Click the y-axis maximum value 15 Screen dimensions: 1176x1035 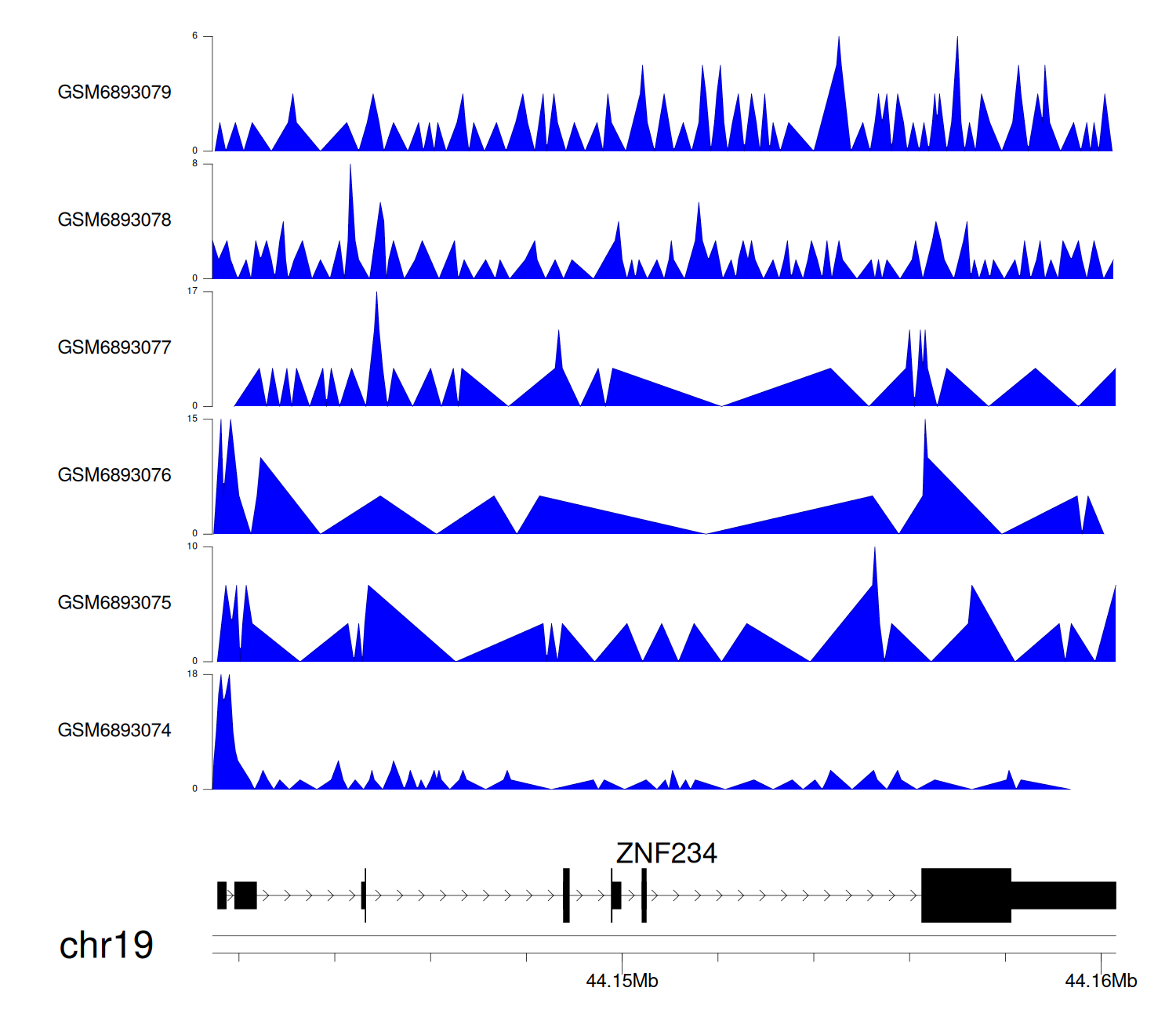coord(193,419)
